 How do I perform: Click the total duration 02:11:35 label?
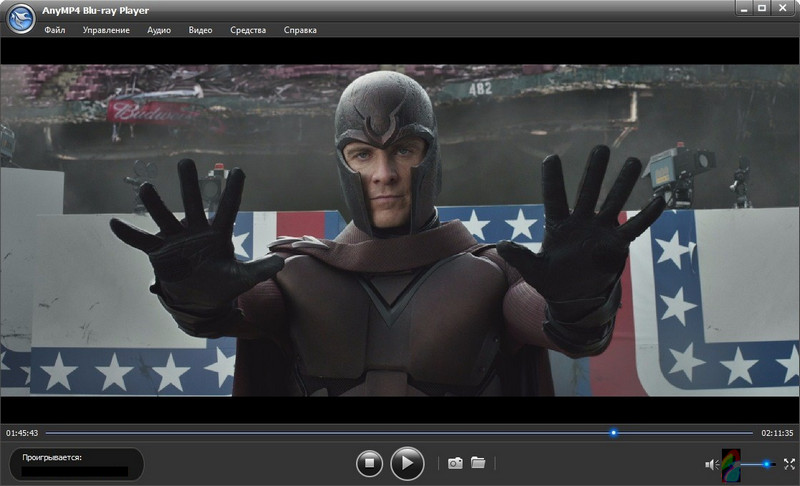click(777, 433)
